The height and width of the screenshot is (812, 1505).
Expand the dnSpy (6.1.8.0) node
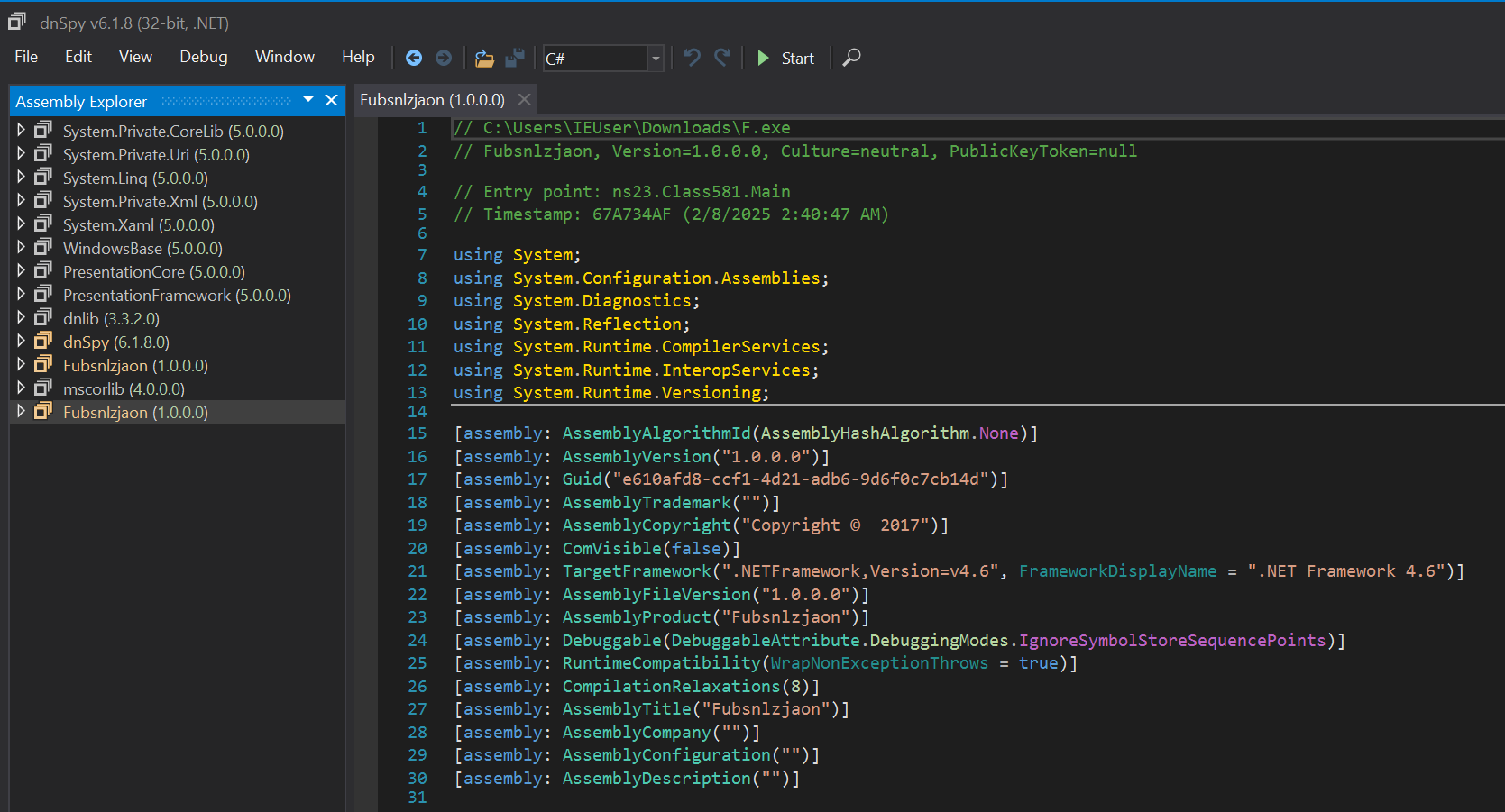point(21,342)
